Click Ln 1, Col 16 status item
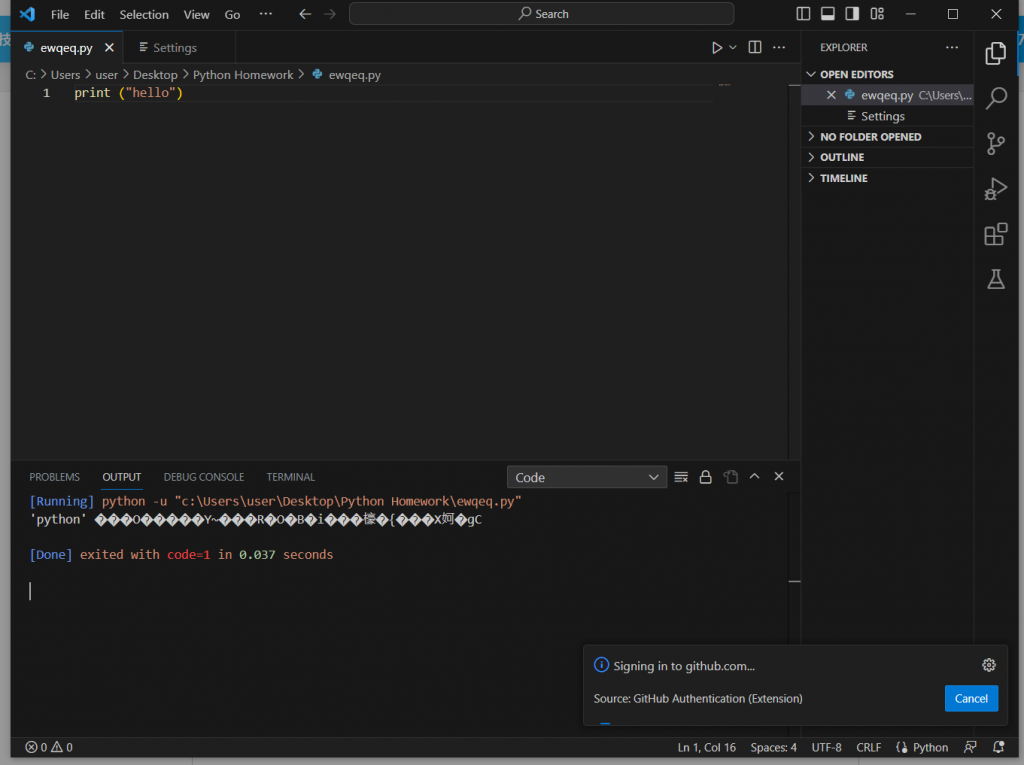The image size is (1024, 765). (x=707, y=747)
